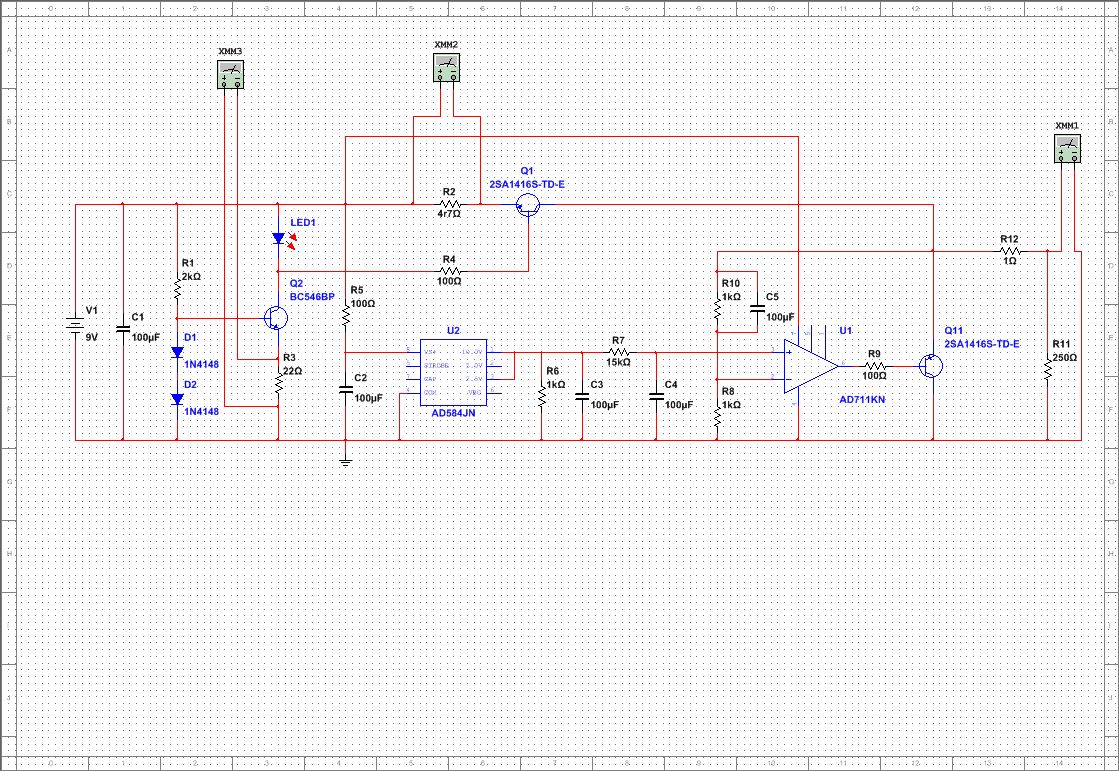Select the D2 diode symbol

(x=177, y=398)
